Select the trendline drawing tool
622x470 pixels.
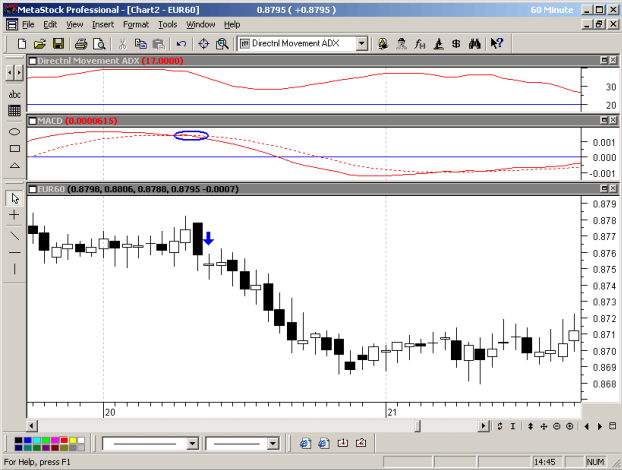click(x=15, y=236)
